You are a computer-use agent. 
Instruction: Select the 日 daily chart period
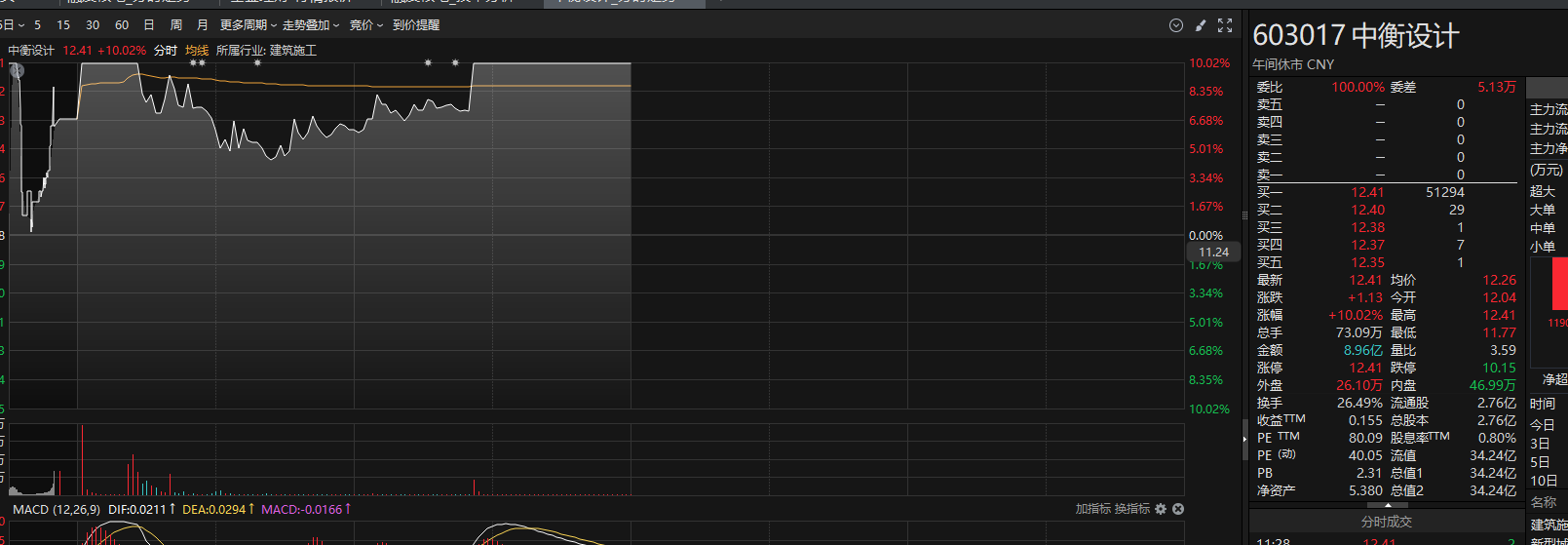[x=149, y=25]
